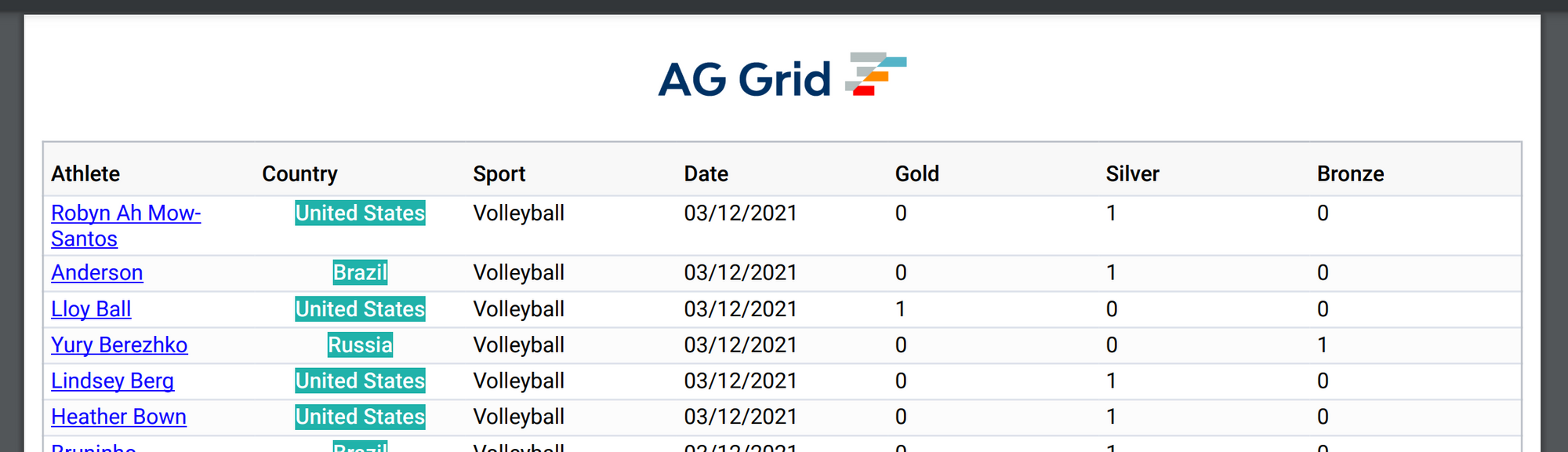Select the Brazil badge in Anderson's row
Image resolution: width=1568 pixels, height=452 pixels.
click(x=360, y=273)
